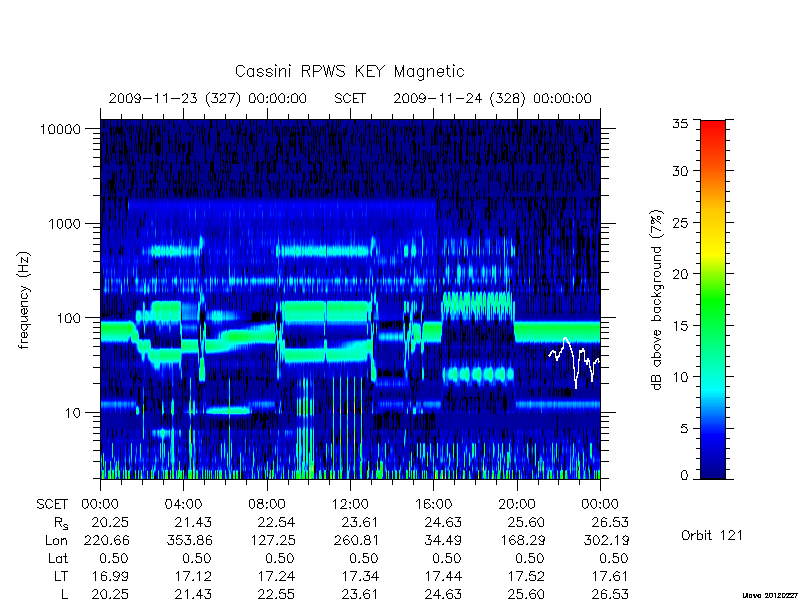The width and height of the screenshot is (800, 600).
Task: Click the 5 color bar tick label
Action: pyautogui.click(x=684, y=429)
